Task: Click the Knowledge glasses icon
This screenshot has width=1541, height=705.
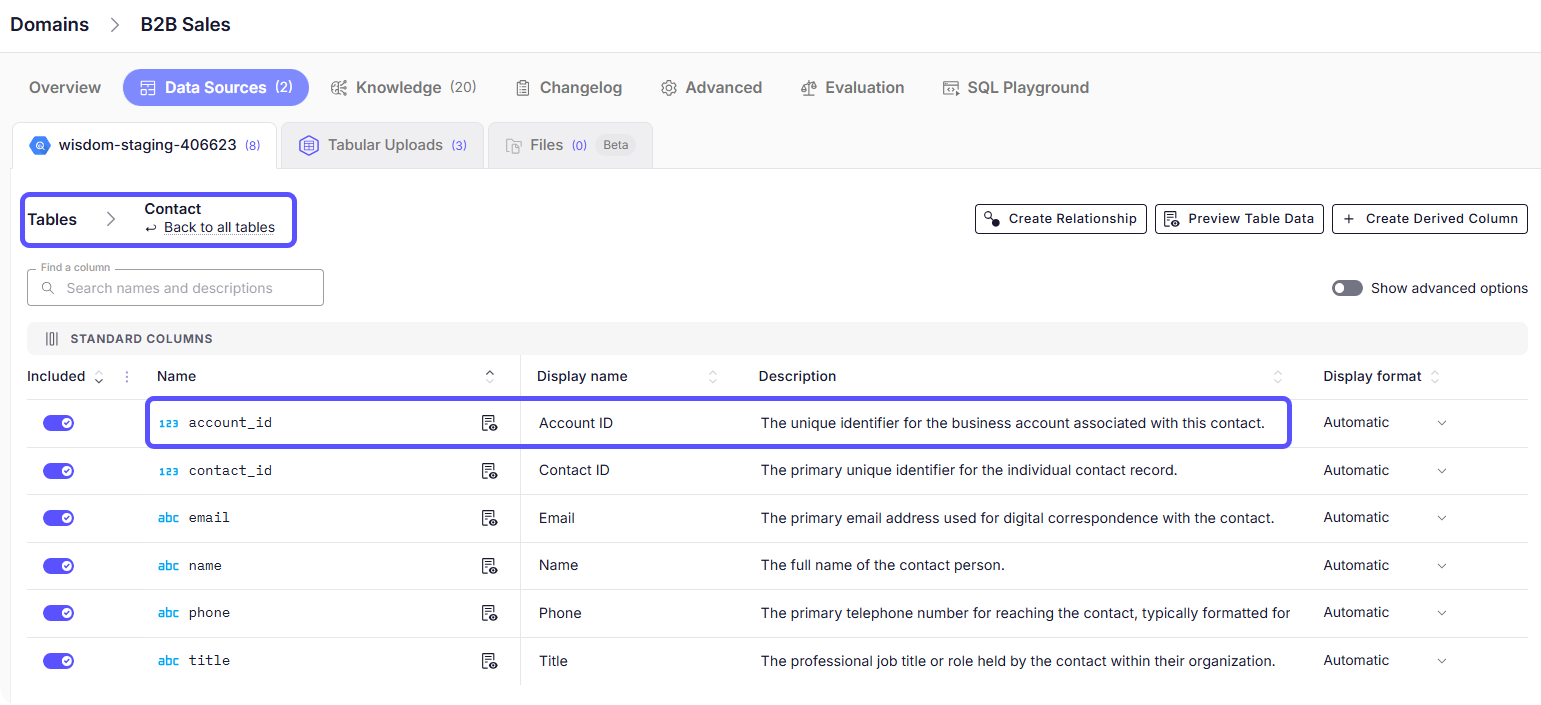Action: tap(338, 87)
